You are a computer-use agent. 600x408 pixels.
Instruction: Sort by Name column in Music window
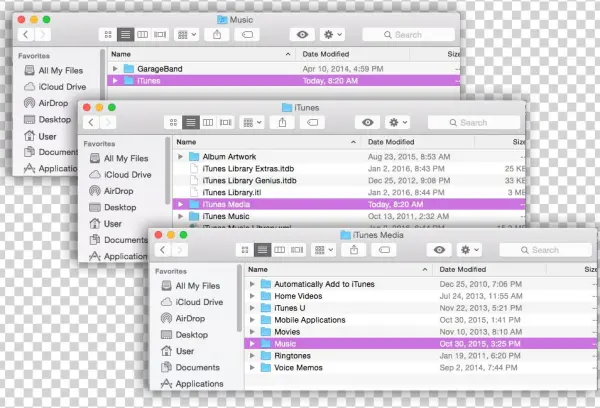[201, 54]
